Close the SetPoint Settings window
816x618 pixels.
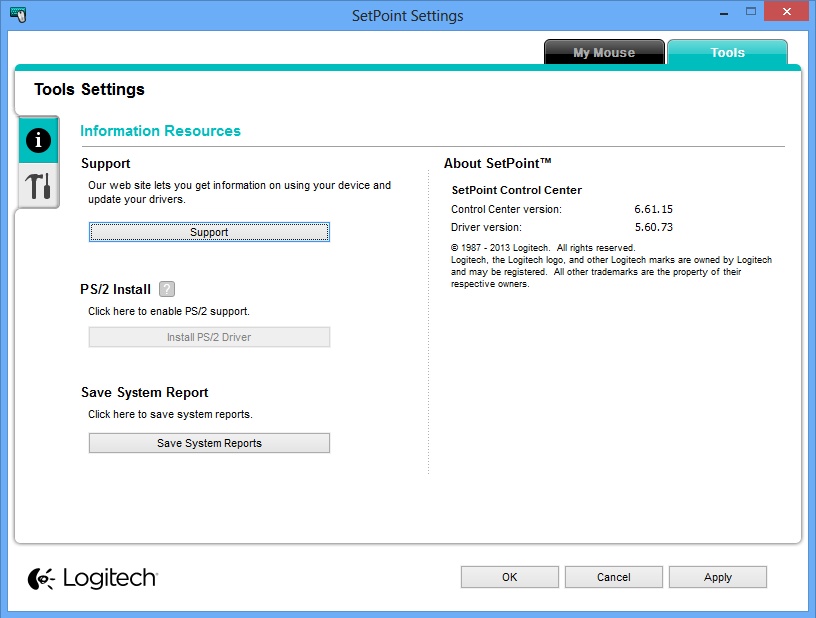[x=787, y=11]
